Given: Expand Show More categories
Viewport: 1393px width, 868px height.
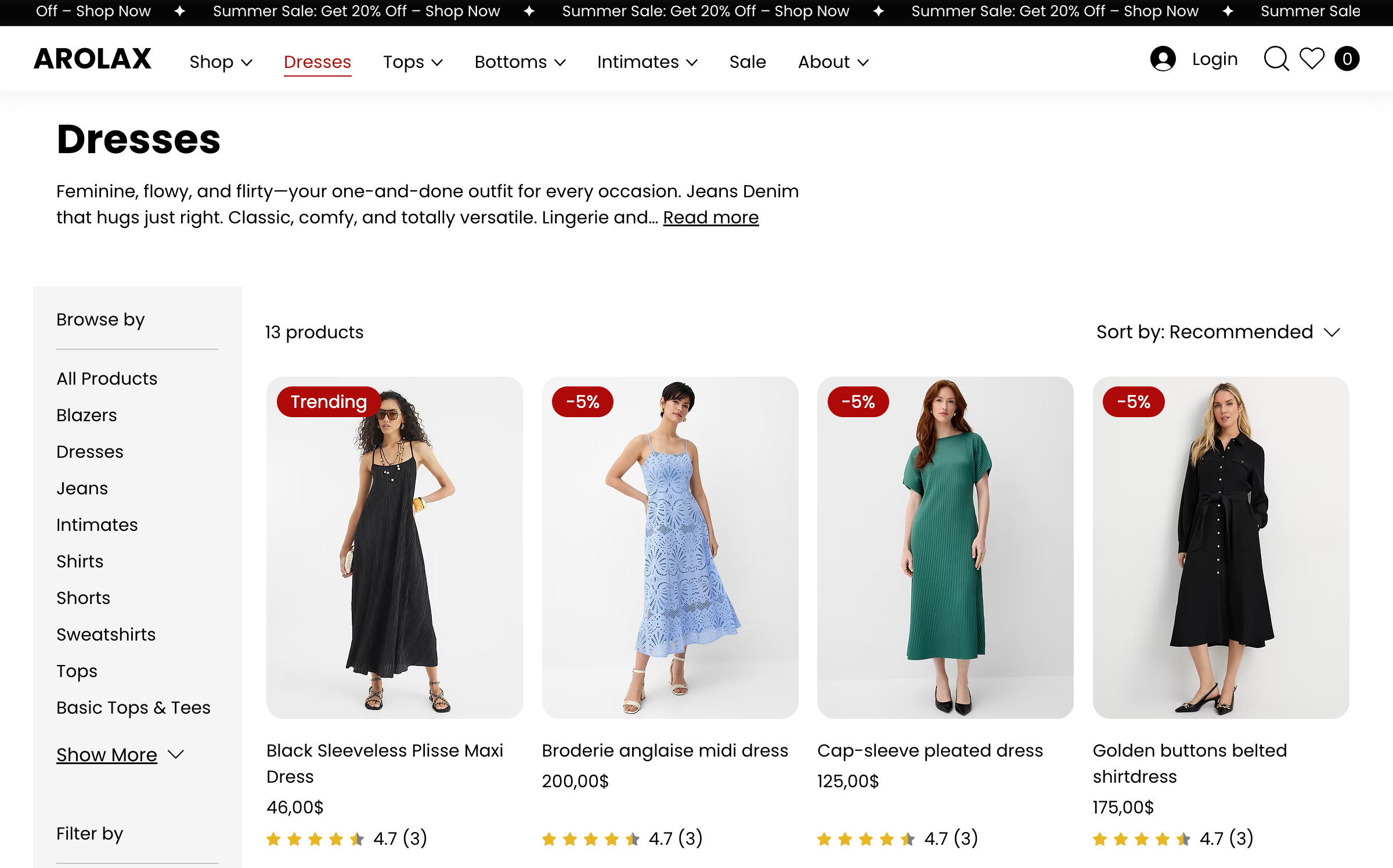Looking at the screenshot, I should click(x=120, y=754).
